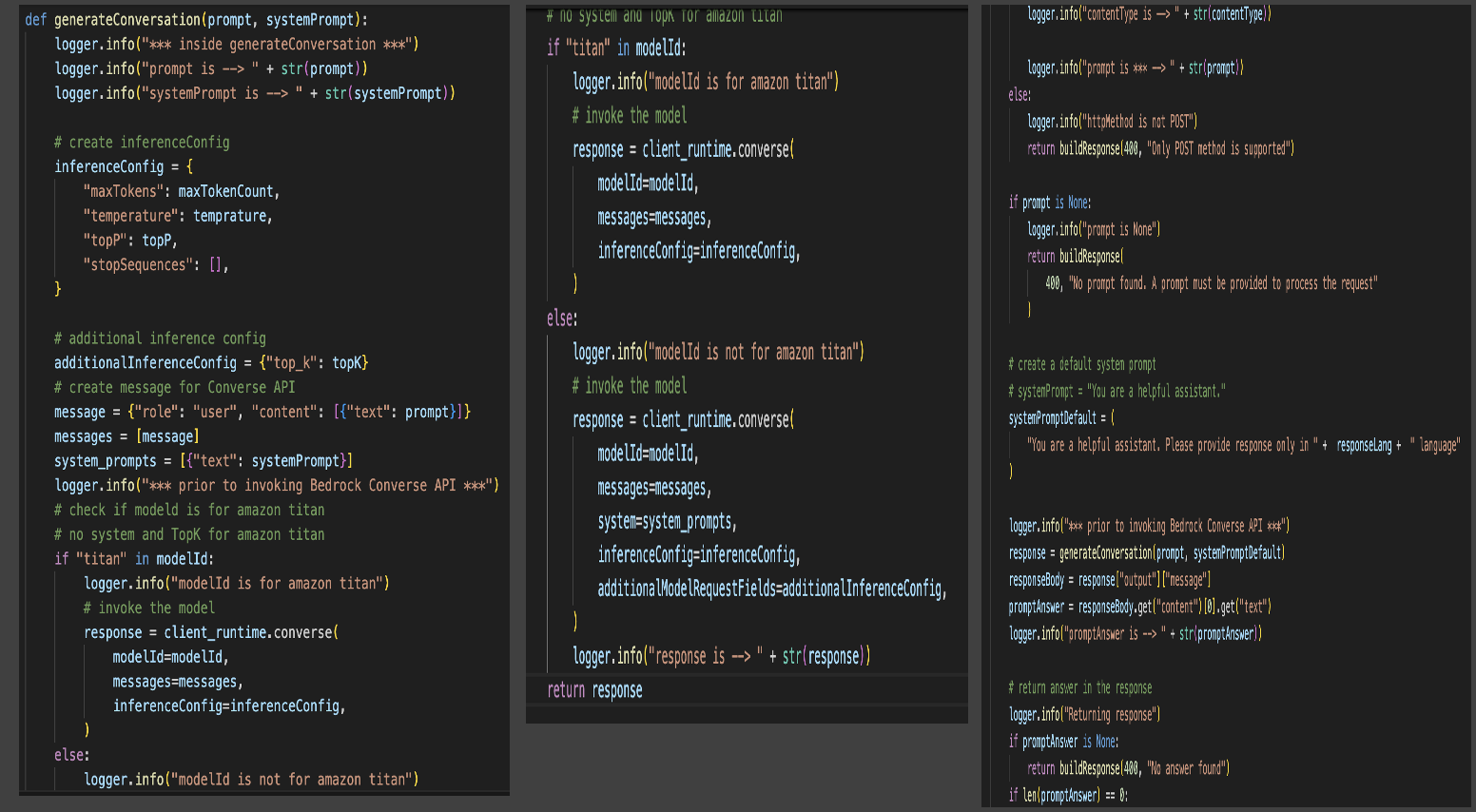The image size is (1476, 812).
Task: Select the additionalInferenceConfig top_k assignment line
Action: (x=210, y=362)
